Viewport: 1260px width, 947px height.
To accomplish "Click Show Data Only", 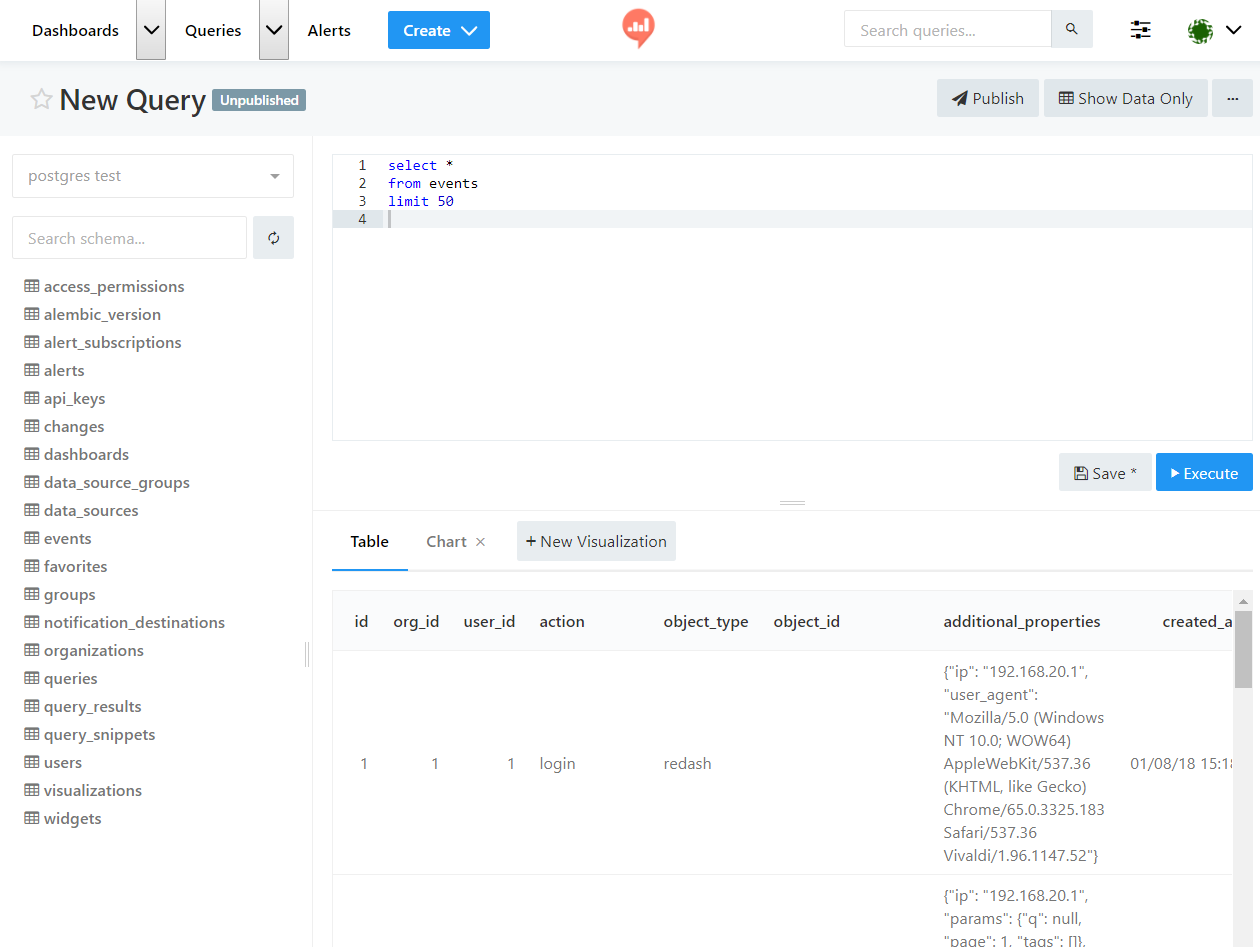I will tap(1126, 98).
